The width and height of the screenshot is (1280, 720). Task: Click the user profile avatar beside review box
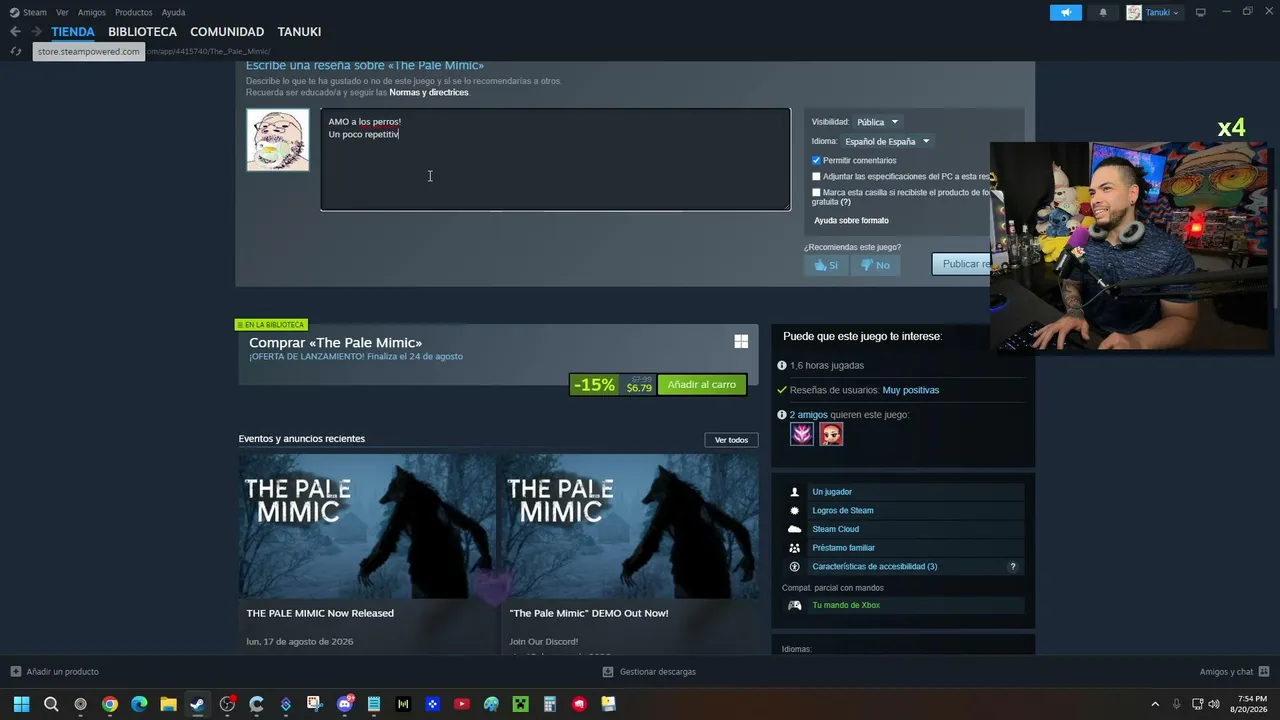point(278,140)
